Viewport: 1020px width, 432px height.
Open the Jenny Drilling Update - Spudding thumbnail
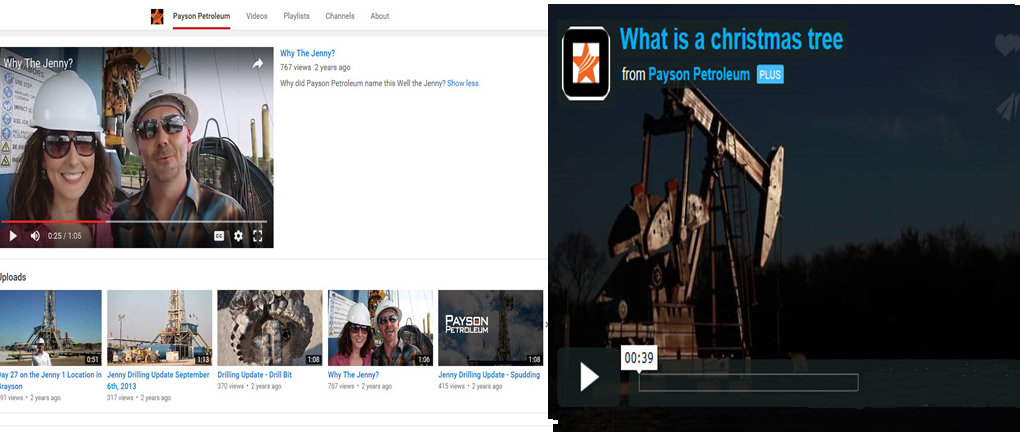pos(490,328)
